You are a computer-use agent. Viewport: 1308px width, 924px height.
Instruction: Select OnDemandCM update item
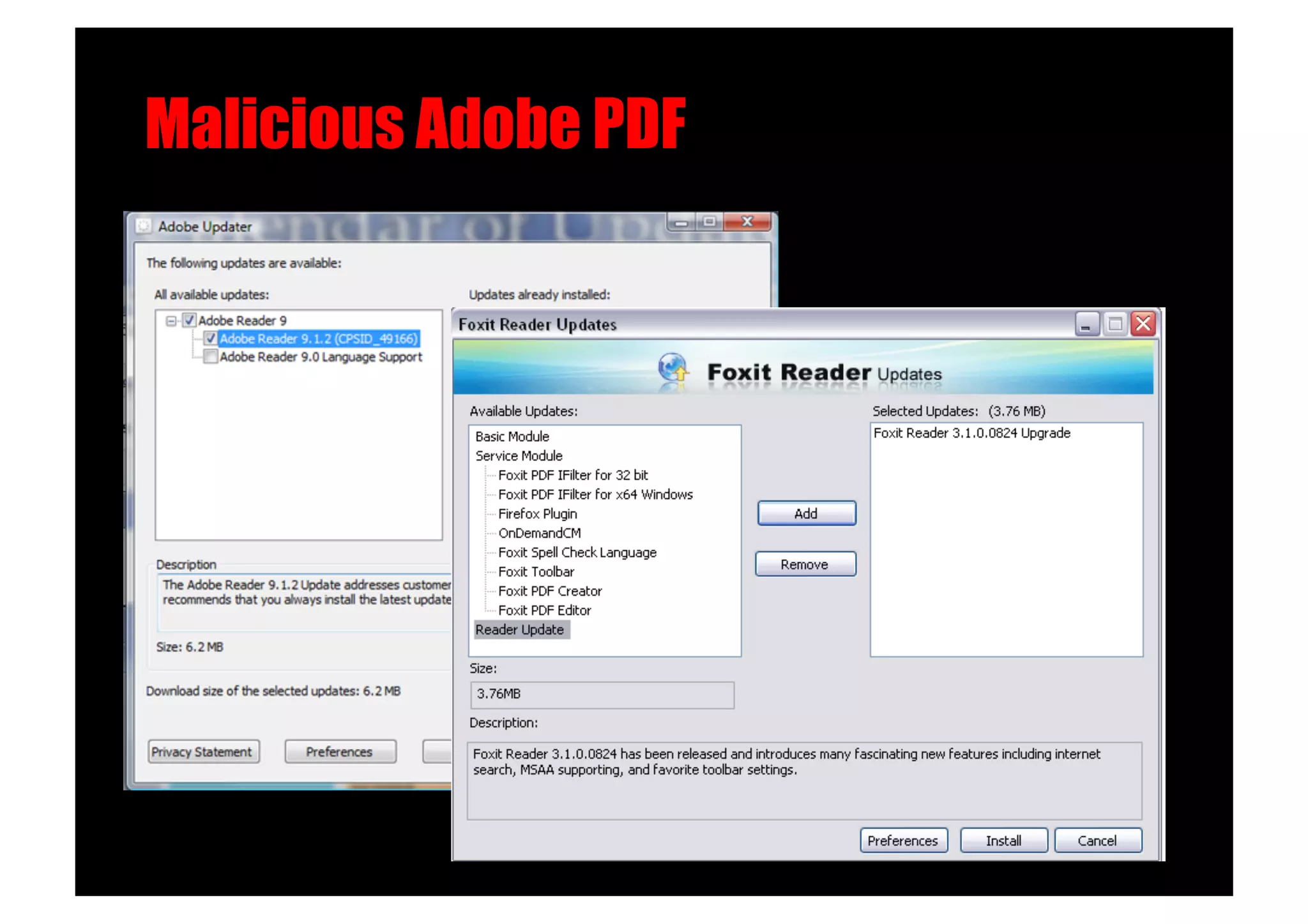540,533
